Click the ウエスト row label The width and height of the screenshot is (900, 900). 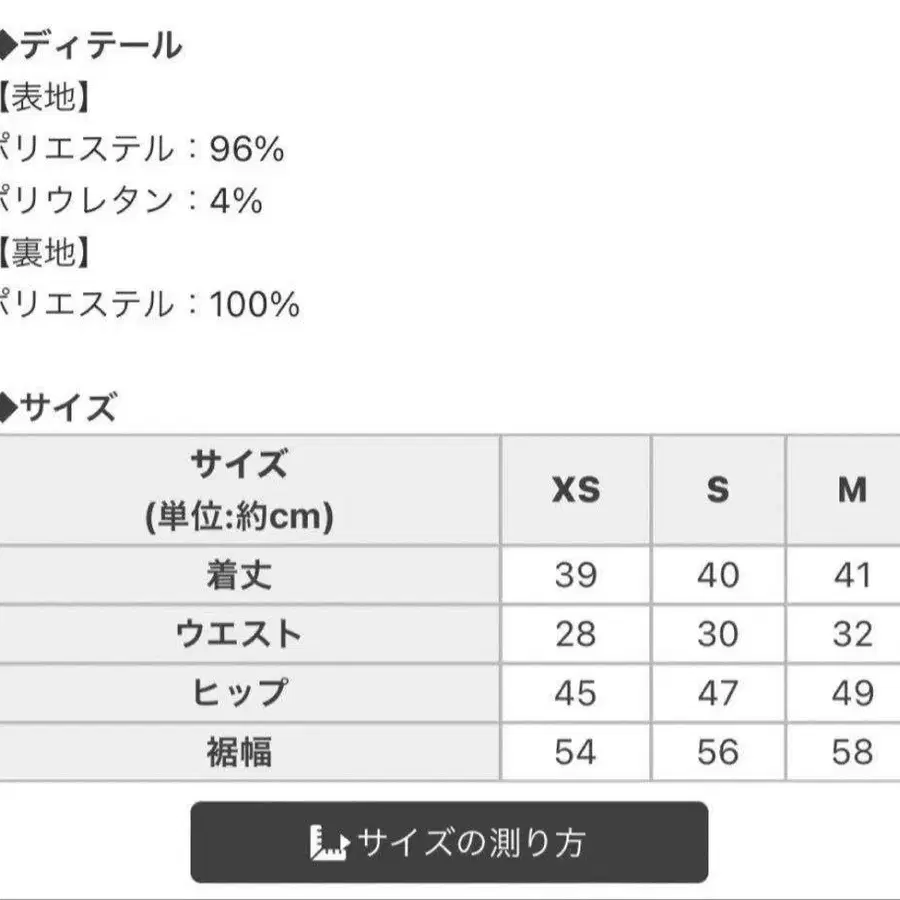point(239,634)
